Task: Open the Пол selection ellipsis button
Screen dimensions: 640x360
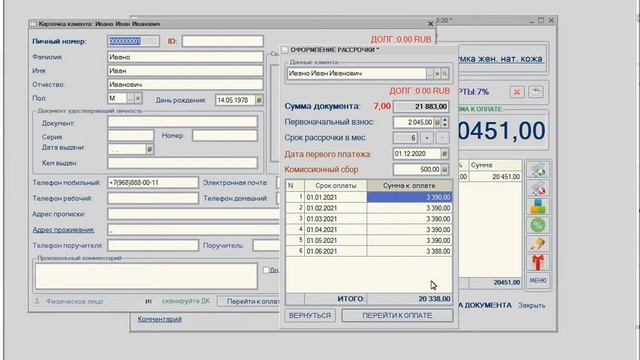Action: point(131,98)
